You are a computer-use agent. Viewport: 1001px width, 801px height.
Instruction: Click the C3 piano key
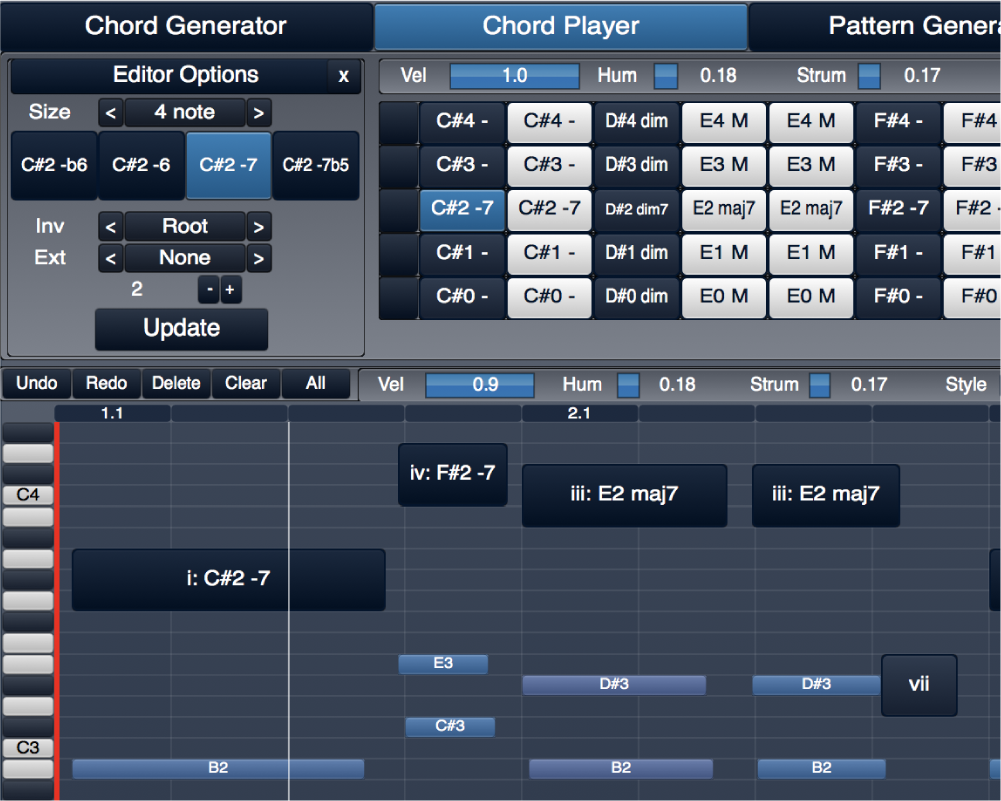[x=28, y=748]
